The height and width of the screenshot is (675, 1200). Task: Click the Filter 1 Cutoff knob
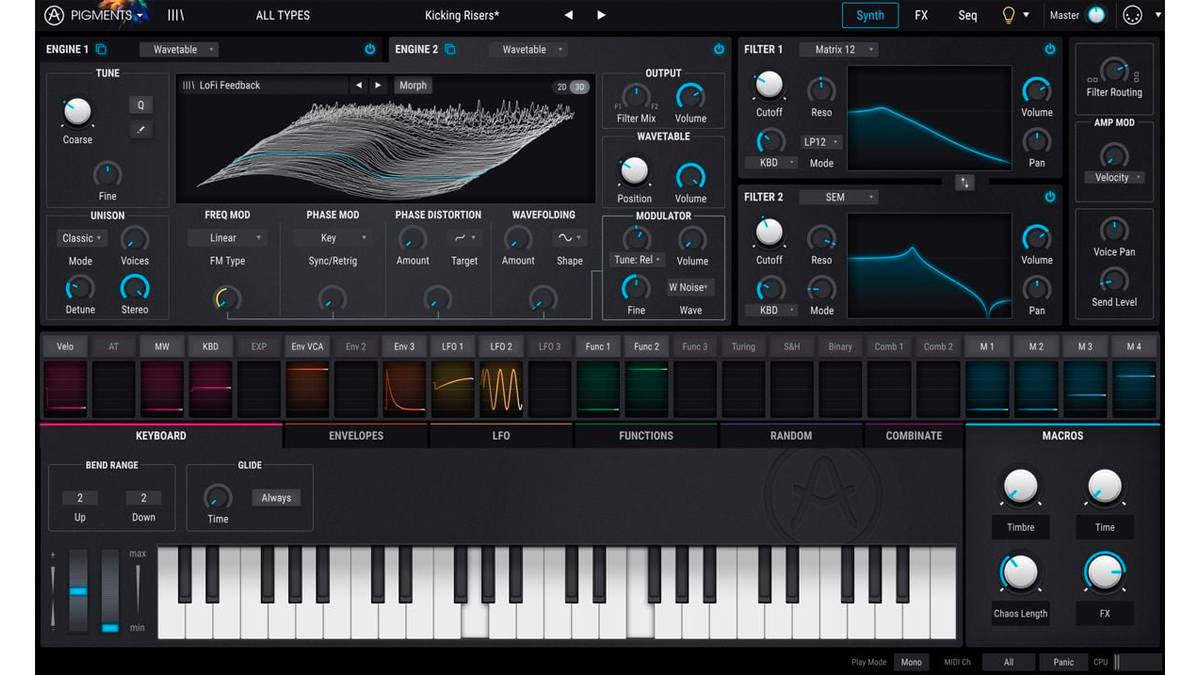click(x=768, y=85)
